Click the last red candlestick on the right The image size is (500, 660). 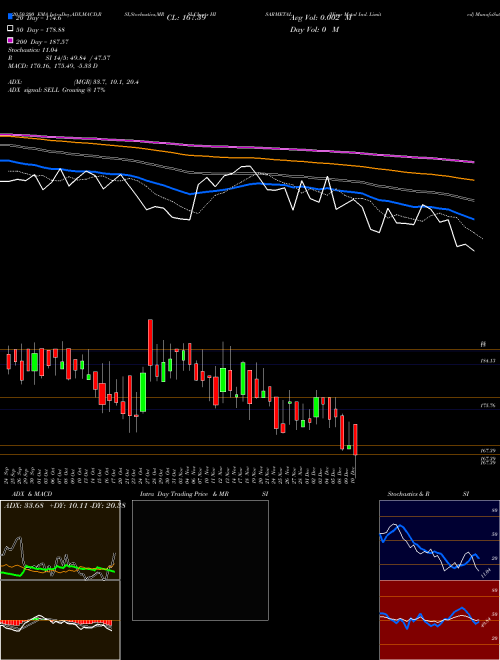coord(356,439)
